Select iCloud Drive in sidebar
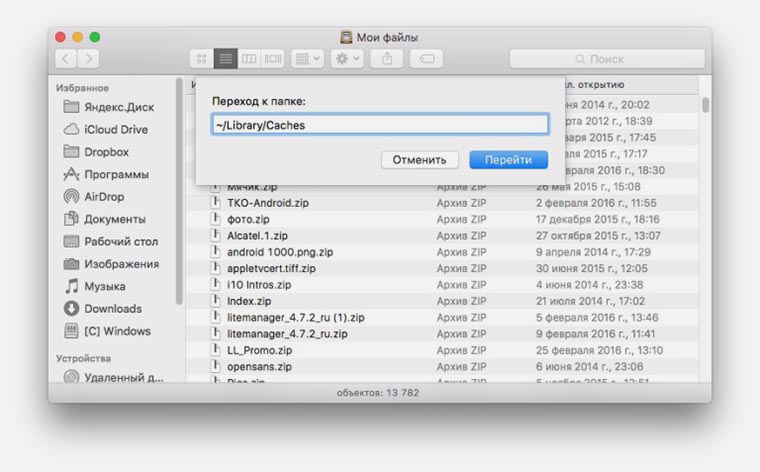760x472 pixels. (115, 129)
